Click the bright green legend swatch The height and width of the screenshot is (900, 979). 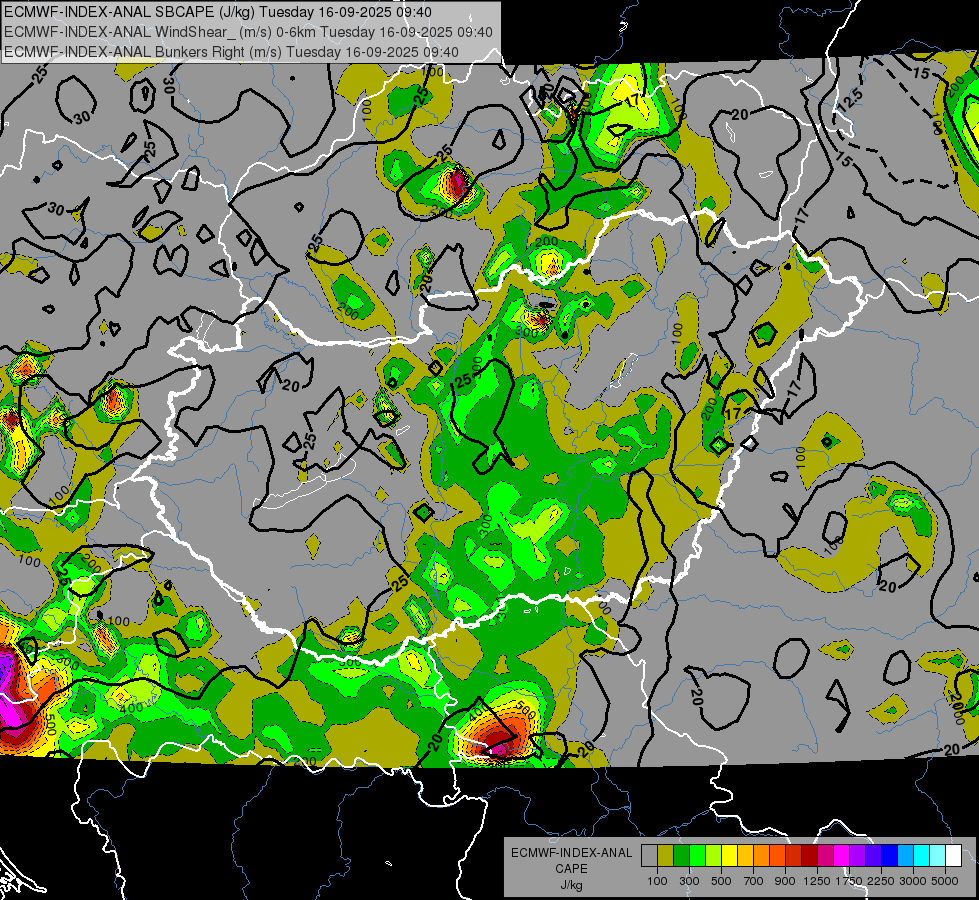(697, 855)
